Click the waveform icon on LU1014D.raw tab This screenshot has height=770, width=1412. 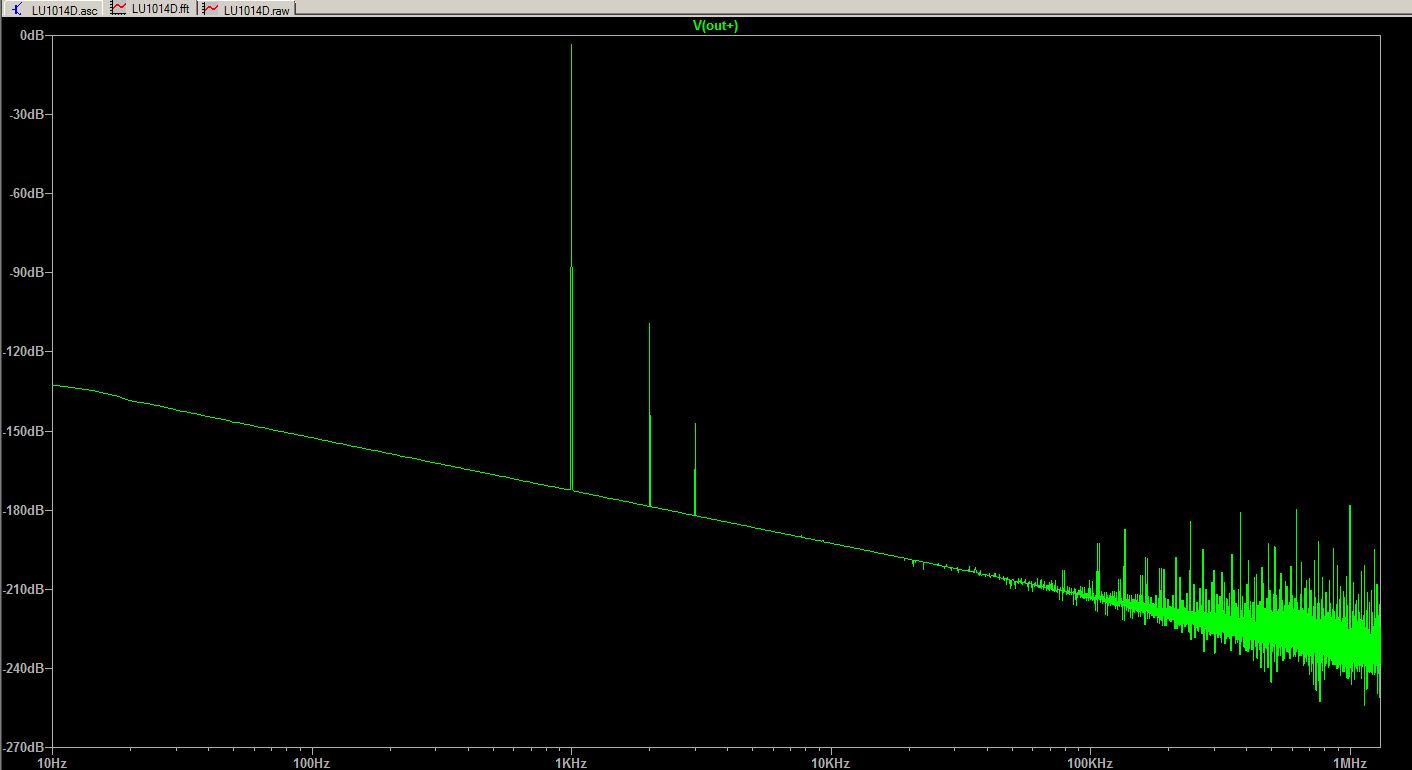[210, 8]
